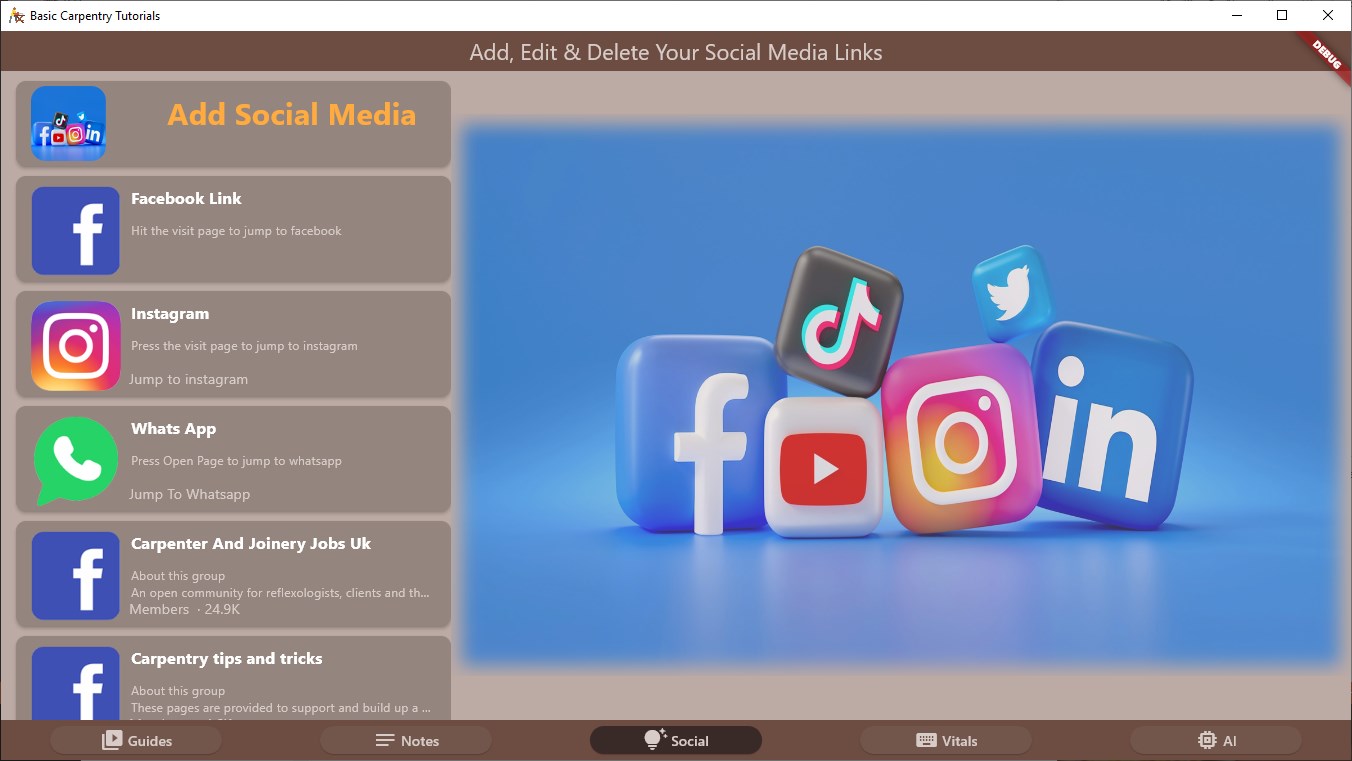This screenshot has width=1352, height=761.
Task: Go to the Vitals tab
Action: coord(946,740)
